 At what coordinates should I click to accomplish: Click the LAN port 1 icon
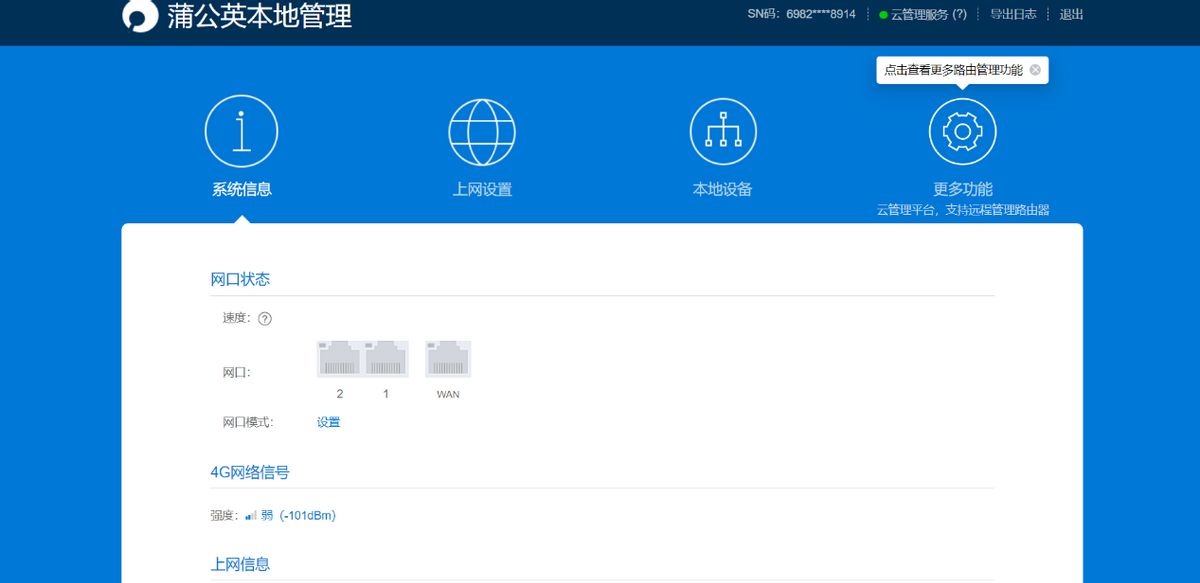point(386,359)
